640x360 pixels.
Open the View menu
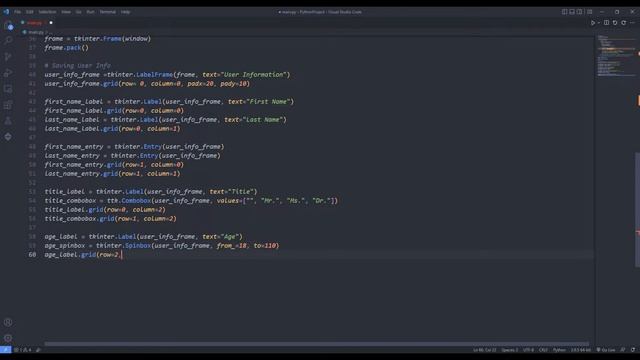(x=66, y=12)
